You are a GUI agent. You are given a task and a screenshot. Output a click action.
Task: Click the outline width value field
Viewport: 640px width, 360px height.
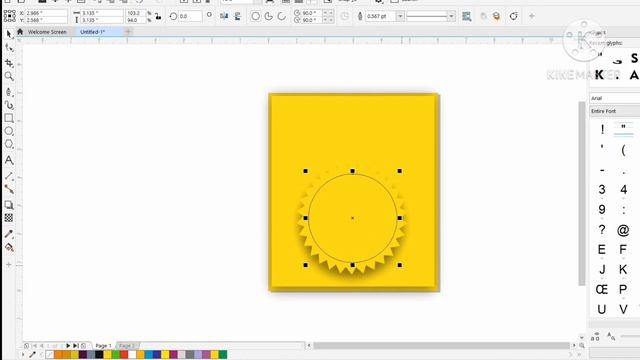click(380, 16)
